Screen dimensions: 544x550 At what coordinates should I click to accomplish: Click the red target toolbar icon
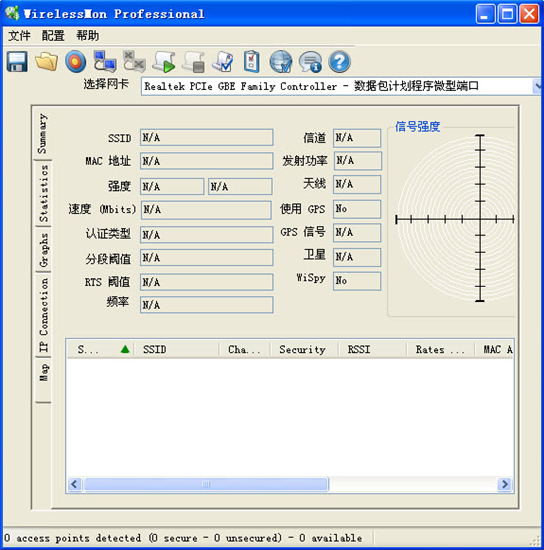click(75, 62)
